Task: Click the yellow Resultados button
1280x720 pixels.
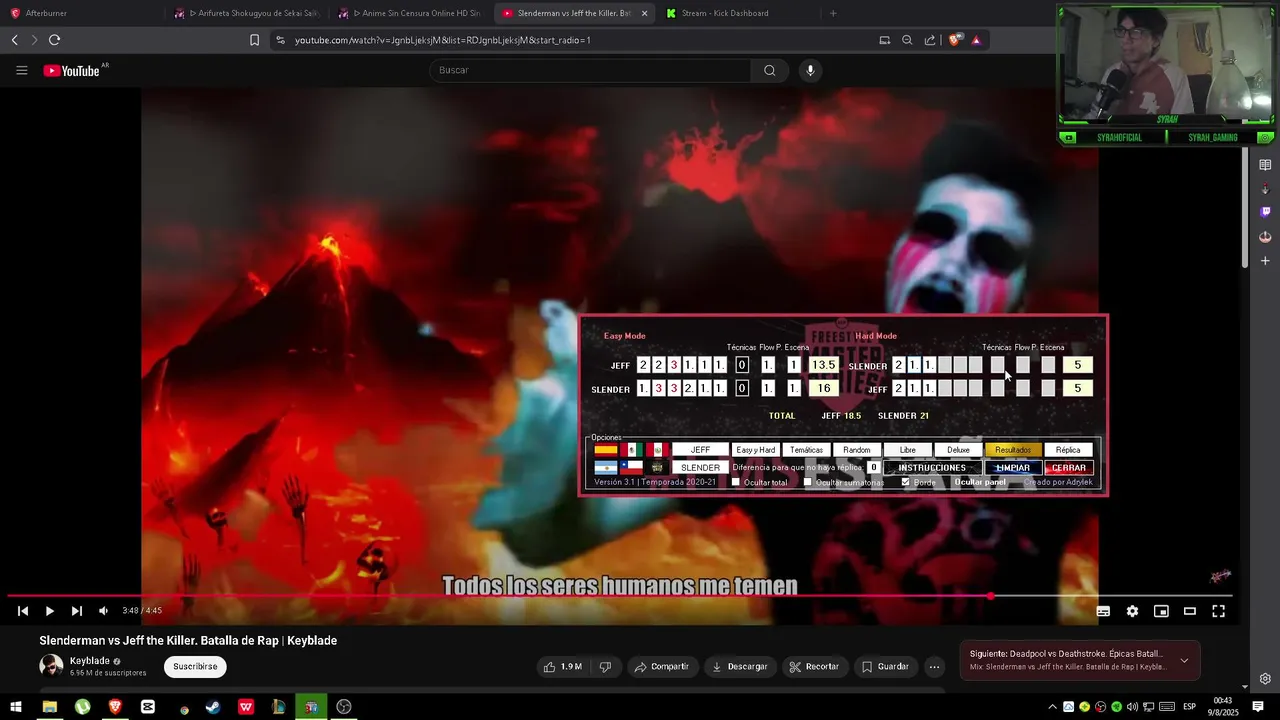Action: [x=1013, y=450]
